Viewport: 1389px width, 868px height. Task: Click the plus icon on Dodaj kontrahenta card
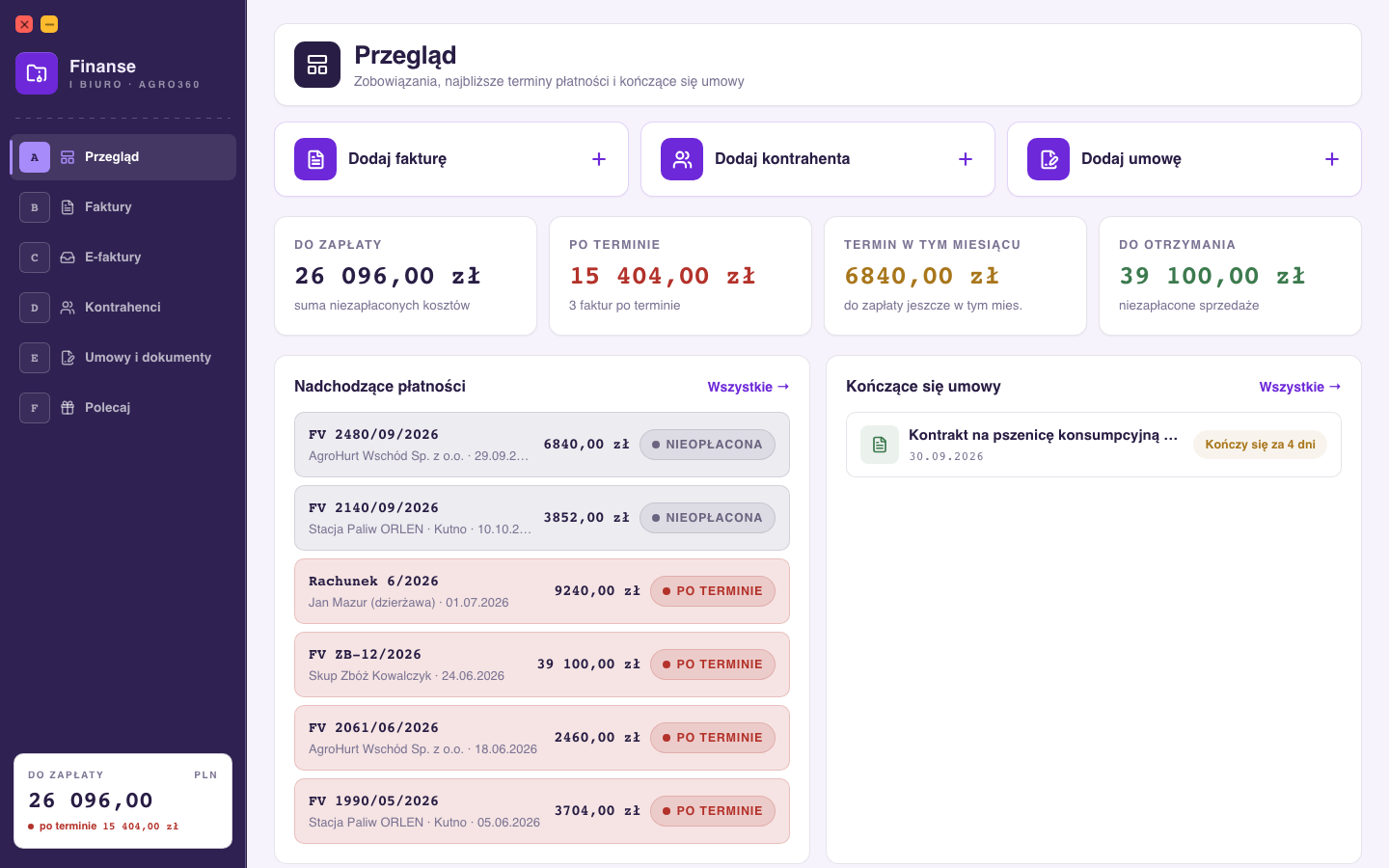[x=966, y=159]
